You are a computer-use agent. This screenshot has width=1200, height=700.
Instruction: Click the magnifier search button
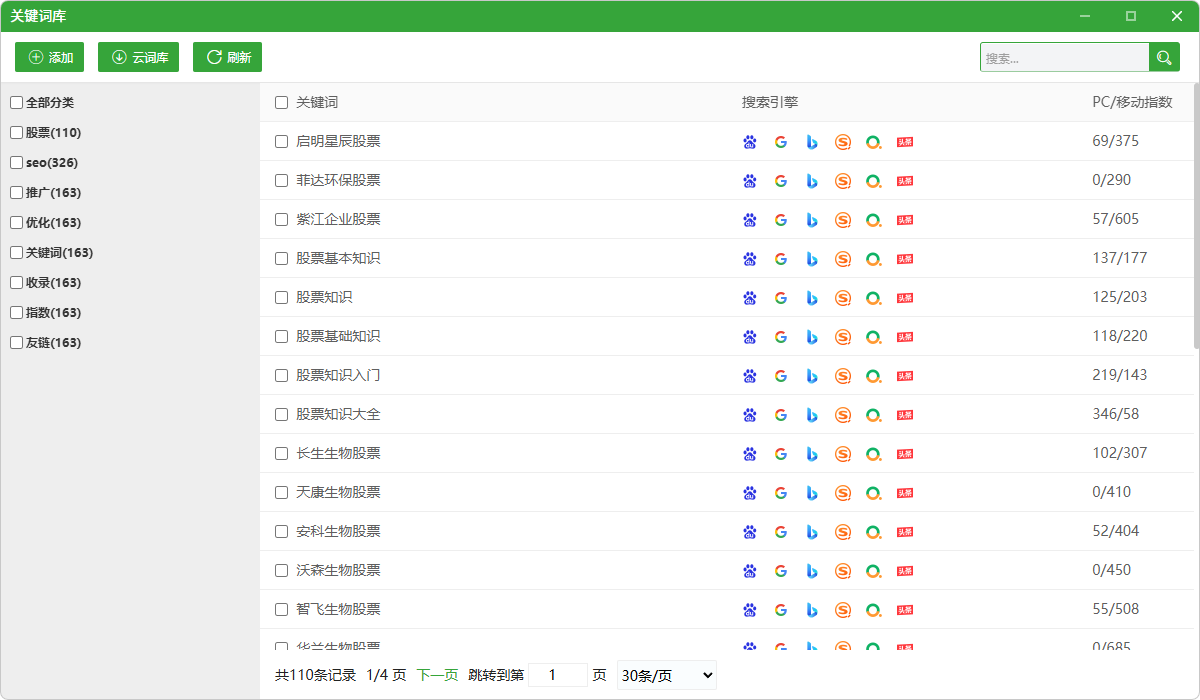(x=1164, y=58)
